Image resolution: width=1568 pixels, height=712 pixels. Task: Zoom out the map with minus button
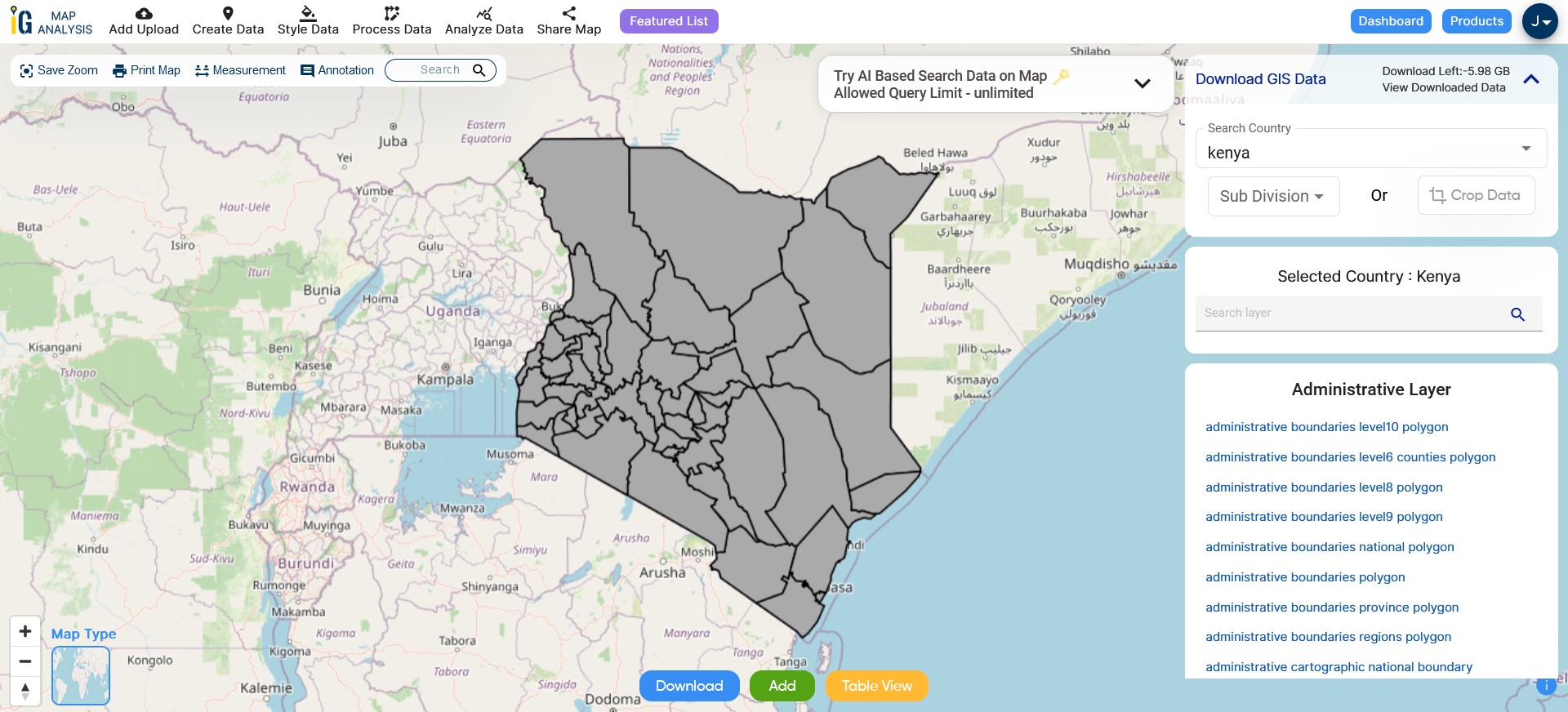[x=25, y=661]
